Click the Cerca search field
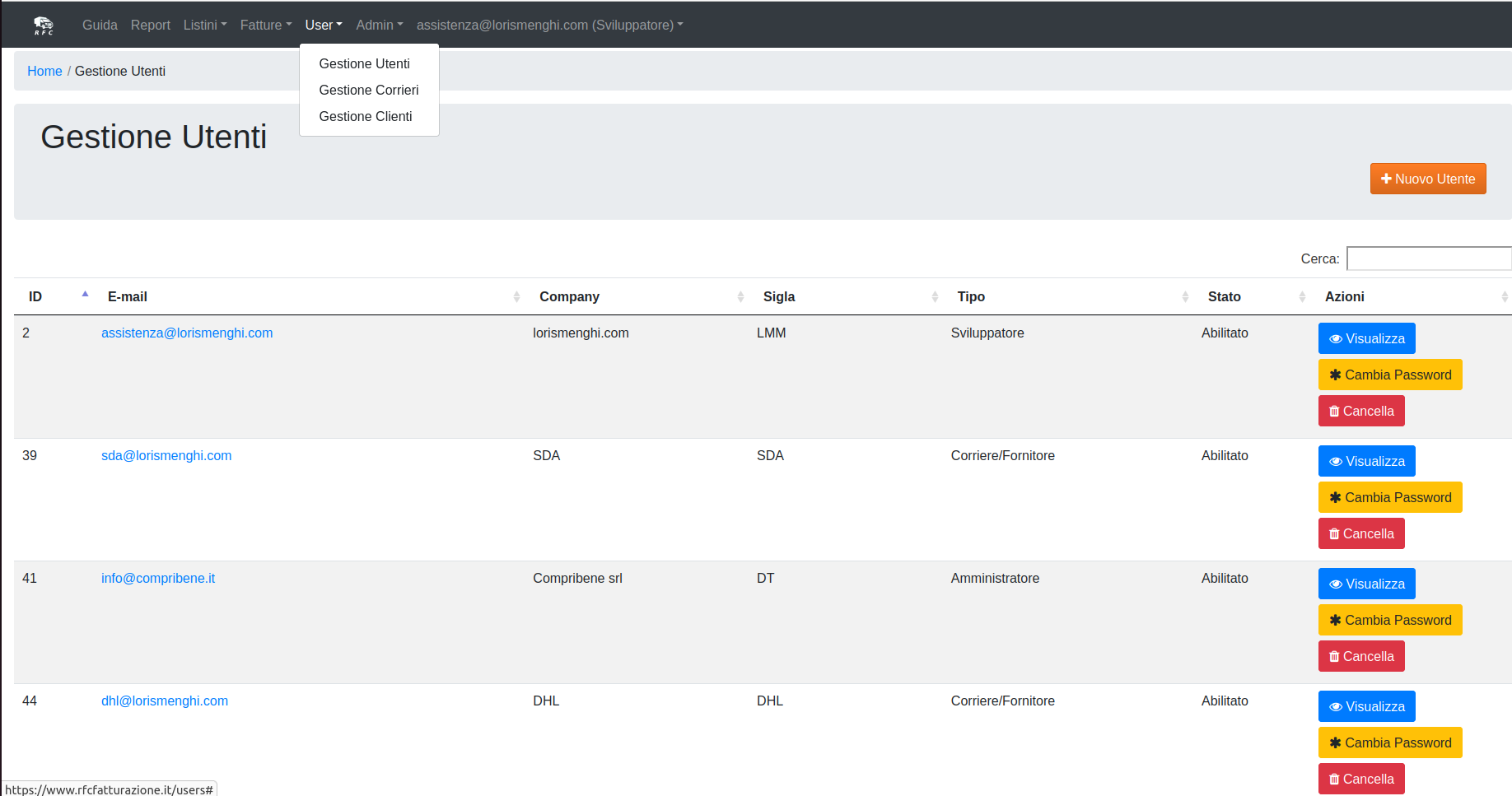This screenshot has width=1512, height=796. [1428, 258]
